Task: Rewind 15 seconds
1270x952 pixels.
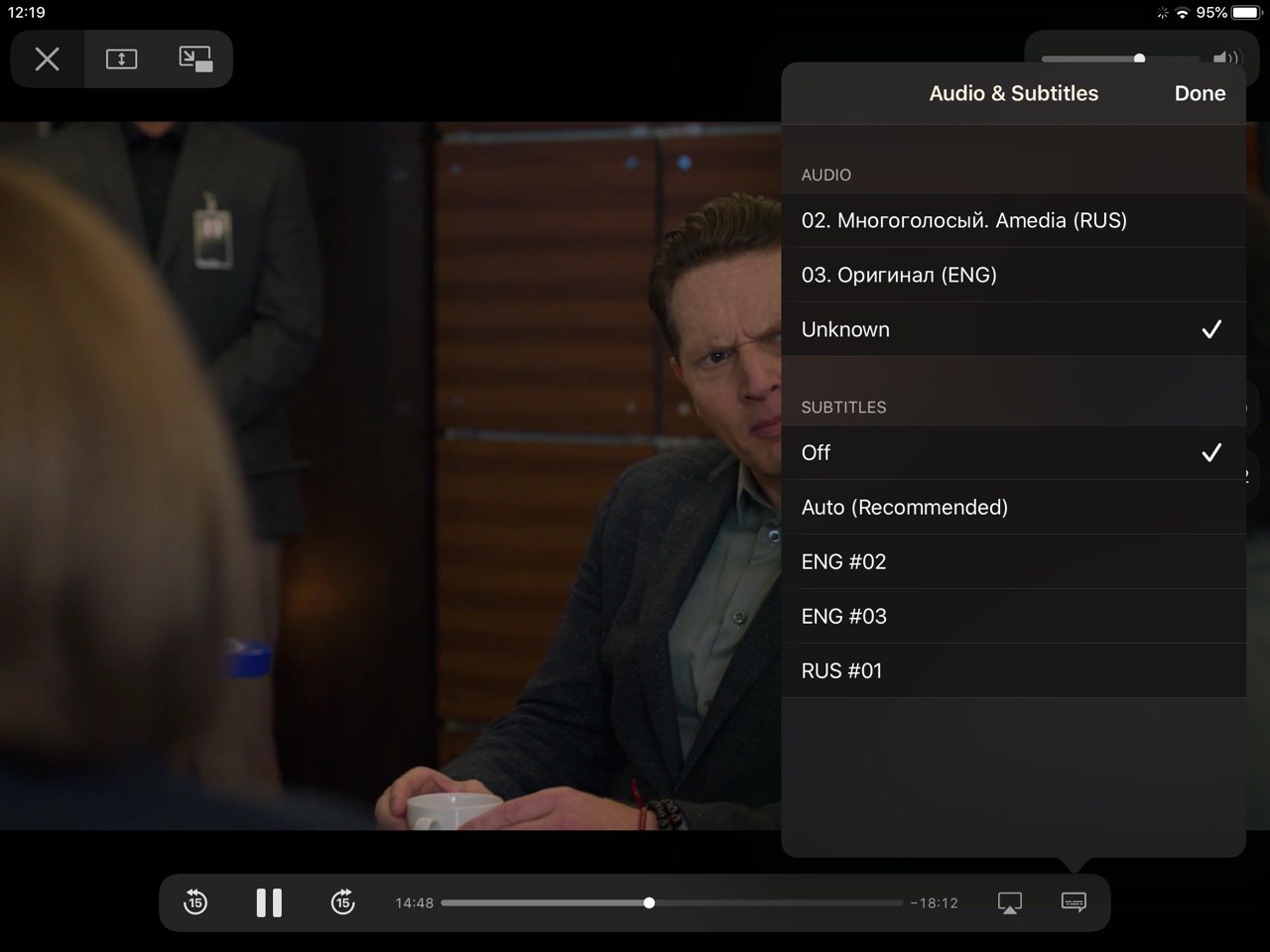Action: coord(195,902)
